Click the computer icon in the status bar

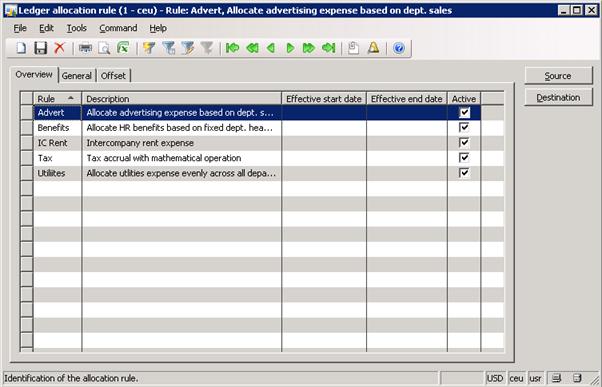coord(556,378)
